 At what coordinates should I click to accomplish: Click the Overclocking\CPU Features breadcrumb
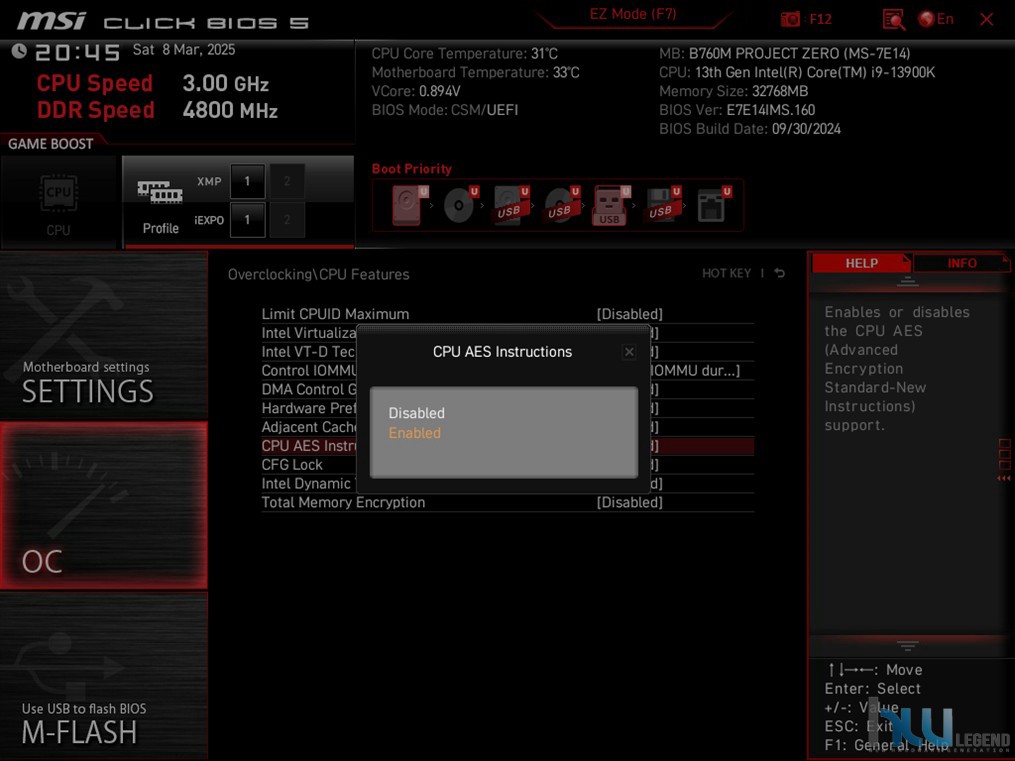coord(318,274)
